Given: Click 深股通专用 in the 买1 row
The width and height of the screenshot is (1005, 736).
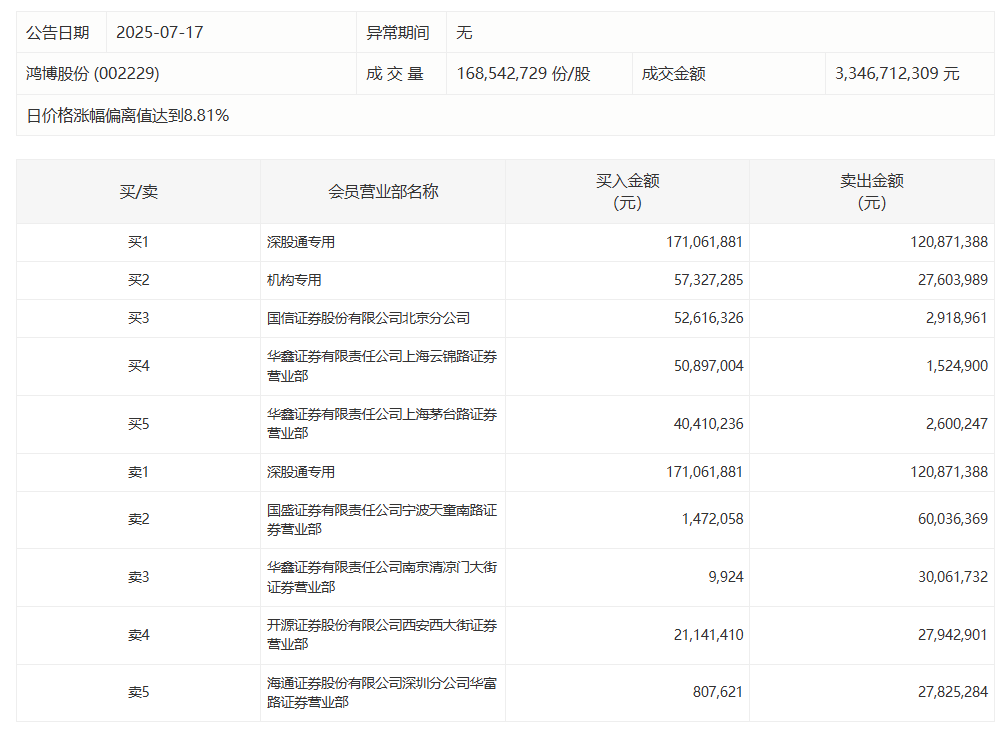Looking at the screenshot, I should (x=301, y=242).
